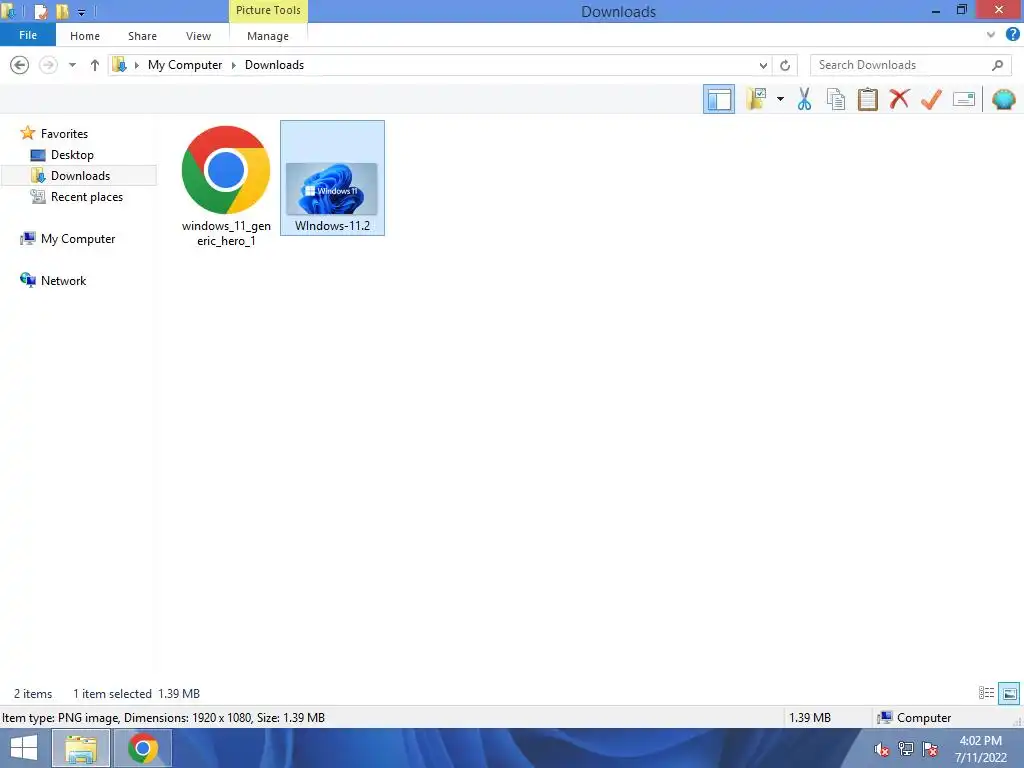Switch to the Share ribbon tab
This screenshot has width=1024, height=768.
[x=142, y=36]
